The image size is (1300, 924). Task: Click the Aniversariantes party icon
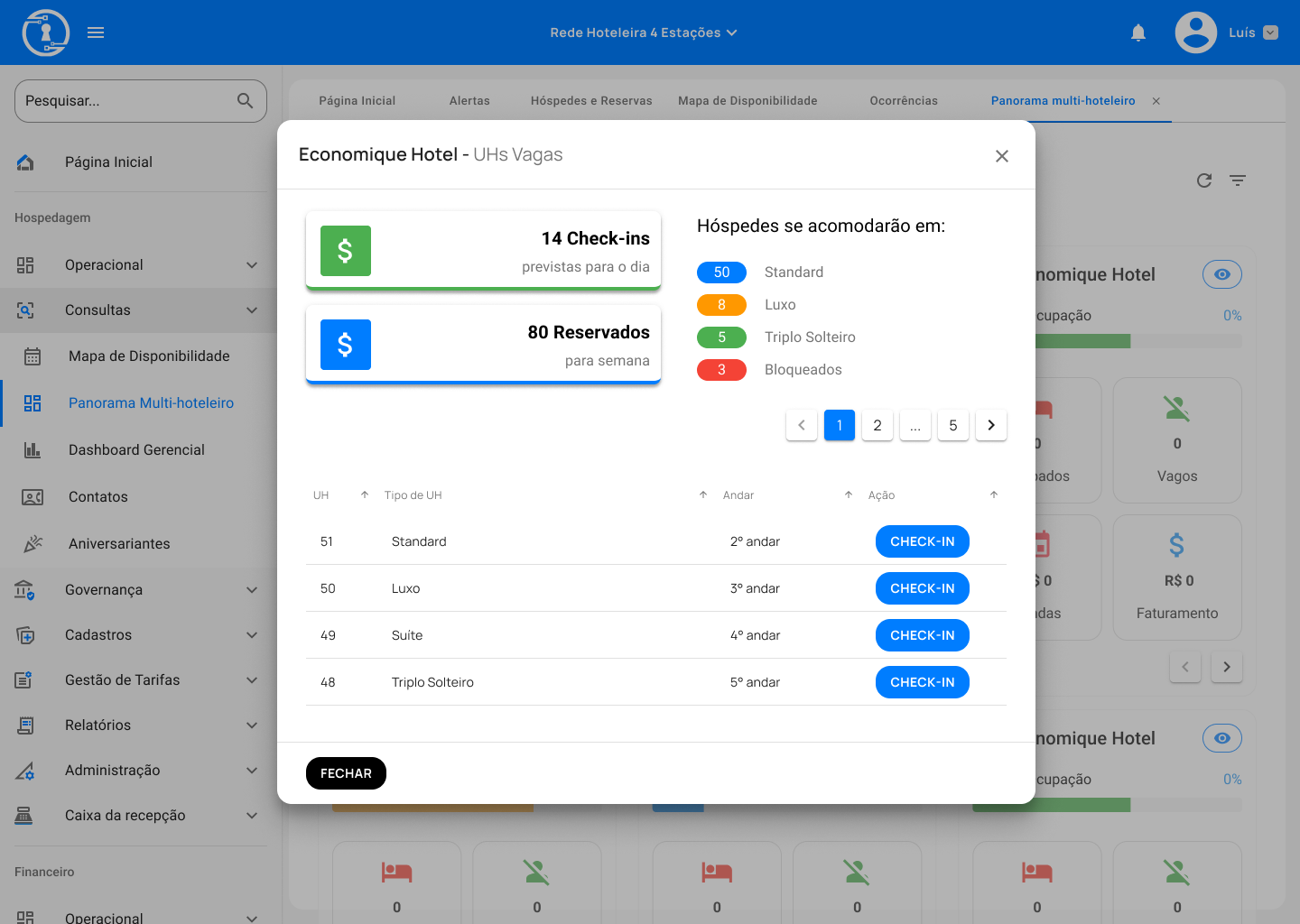pos(32,544)
